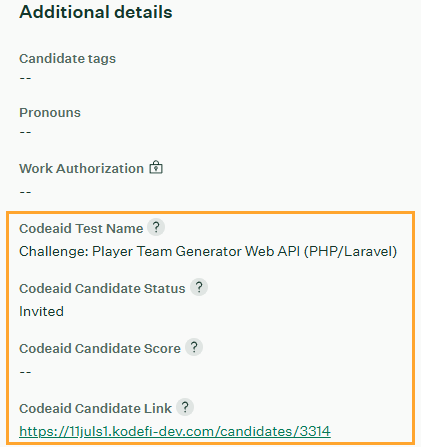
Task: Open the kodefi-dev candidates/3314 link
Action: coord(175,431)
